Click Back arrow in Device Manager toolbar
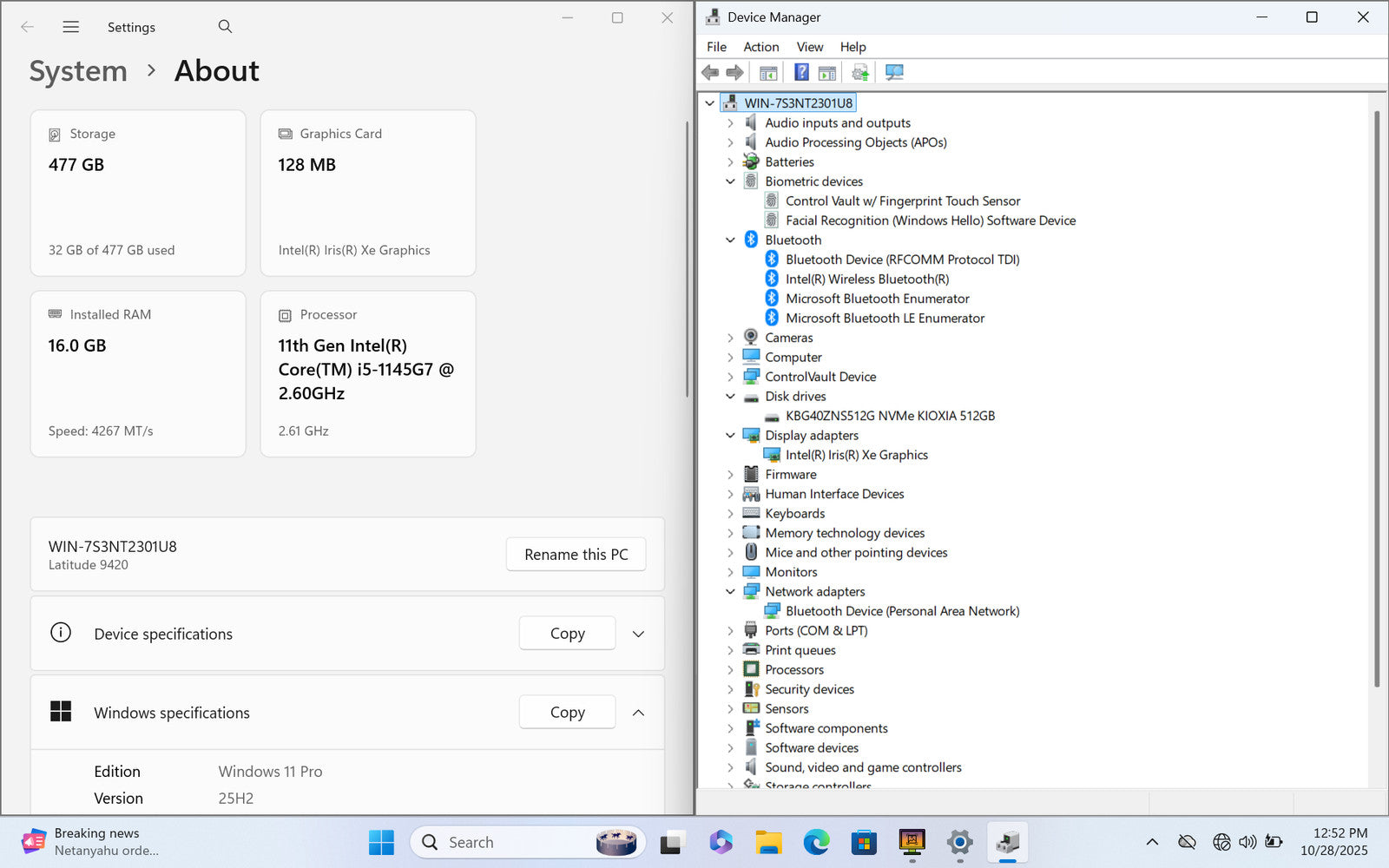Image resolution: width=1389 pixels, height=868 pixels. [x=710, y=72]
